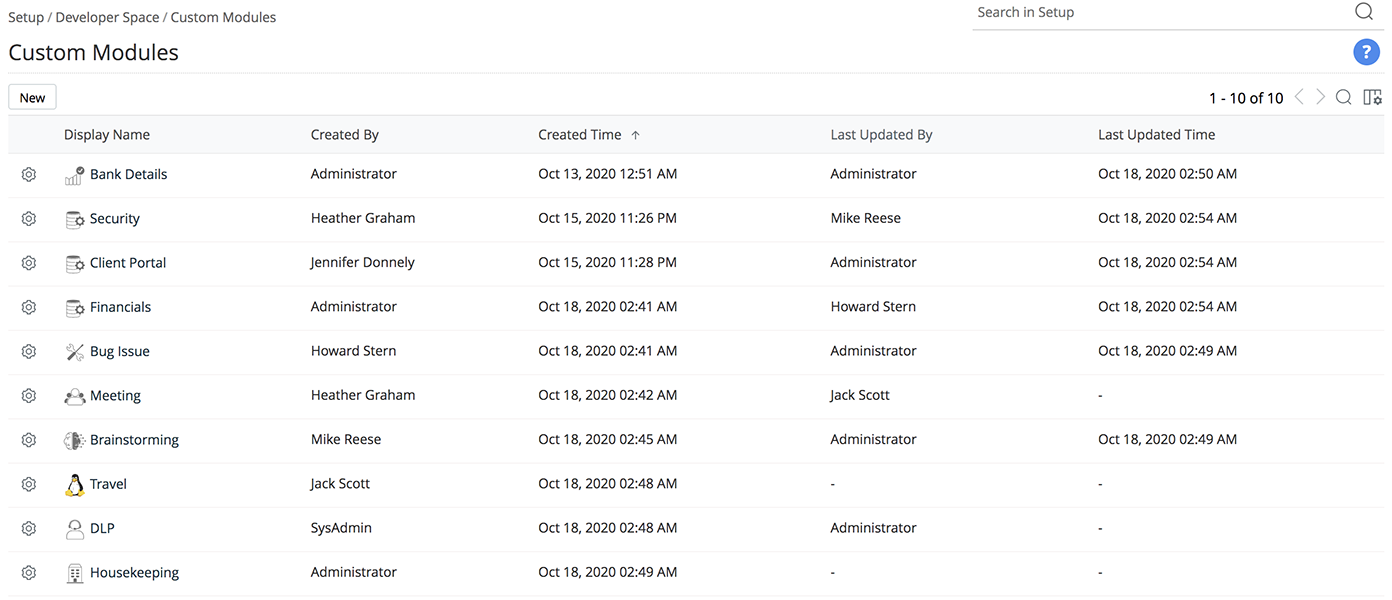1392x600 pixels.
Task: Click the search magnifier in Setup search
Action: (1364, 12)
